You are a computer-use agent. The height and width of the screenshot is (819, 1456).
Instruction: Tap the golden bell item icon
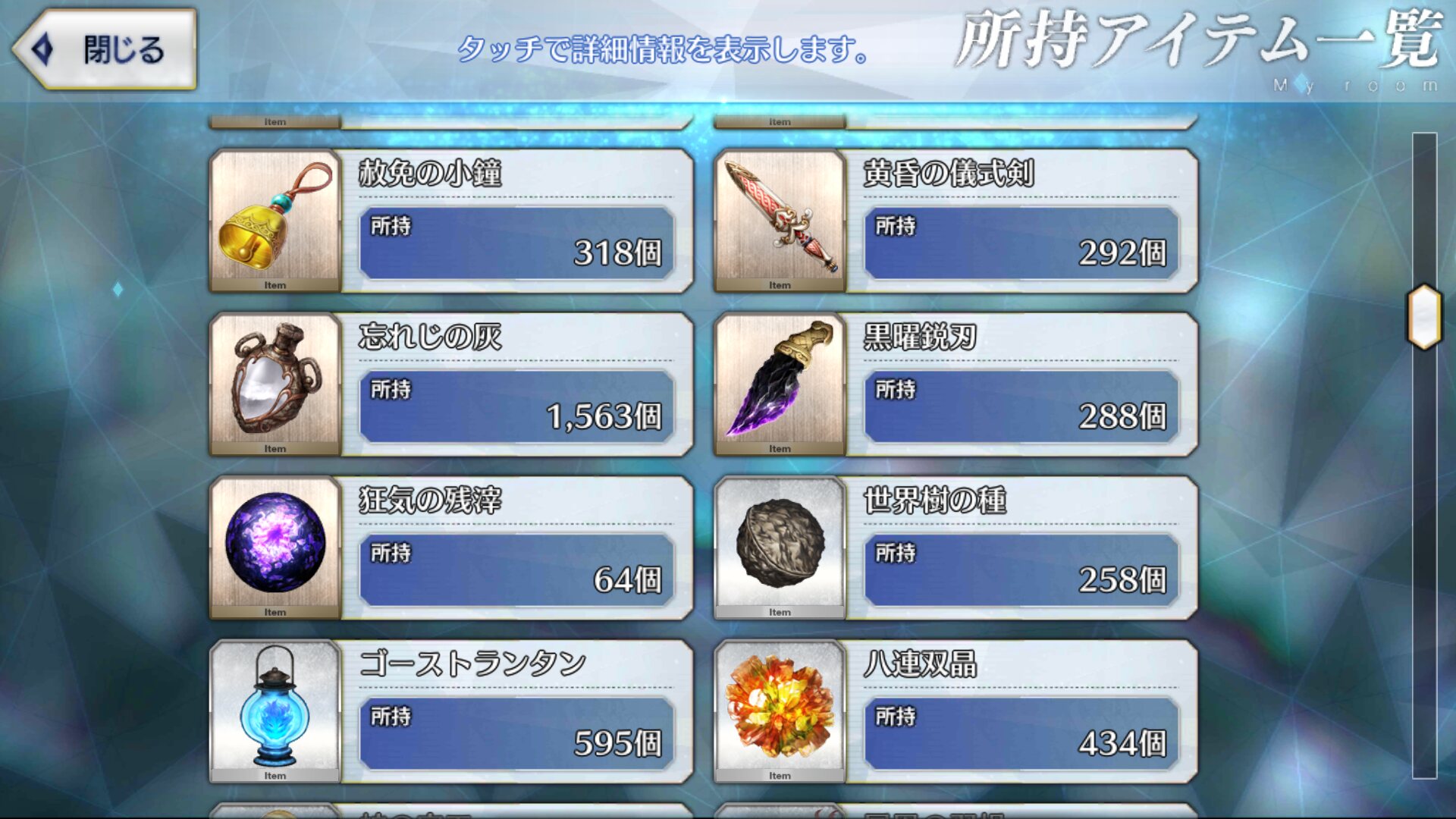(275, 220)
